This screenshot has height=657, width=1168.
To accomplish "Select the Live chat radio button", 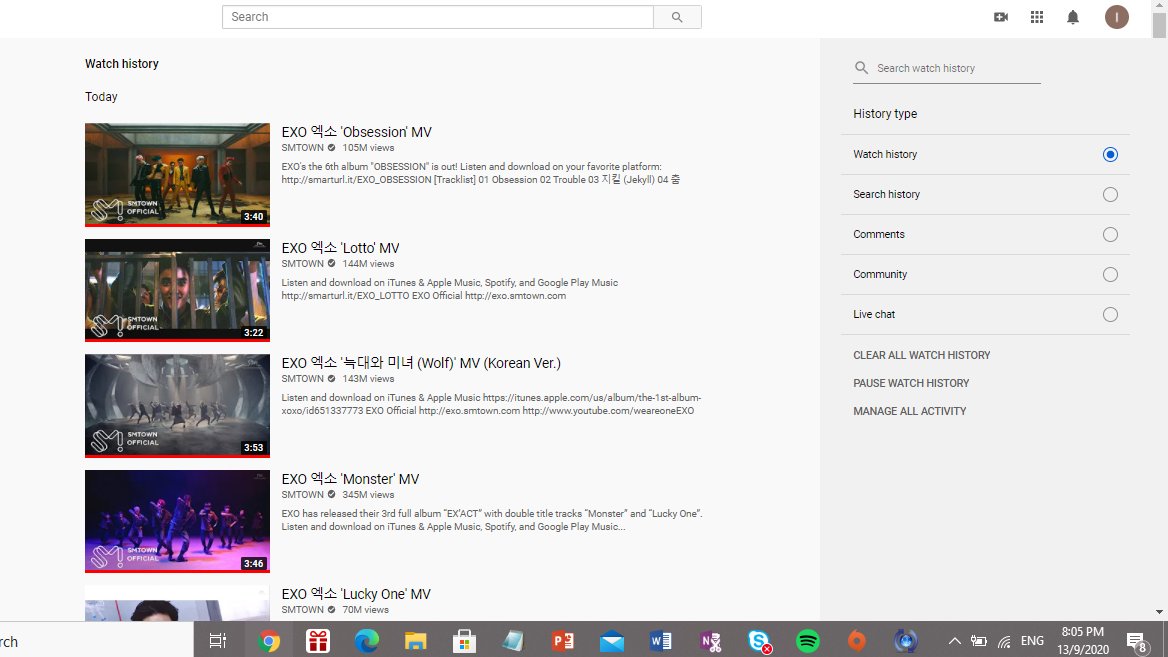I will point(1110,314).
